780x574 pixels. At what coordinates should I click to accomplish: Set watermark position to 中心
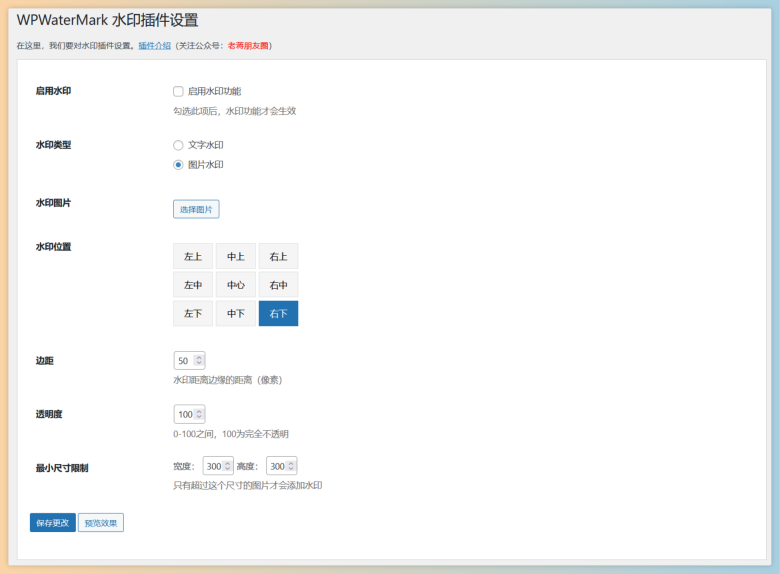(236, 285)
